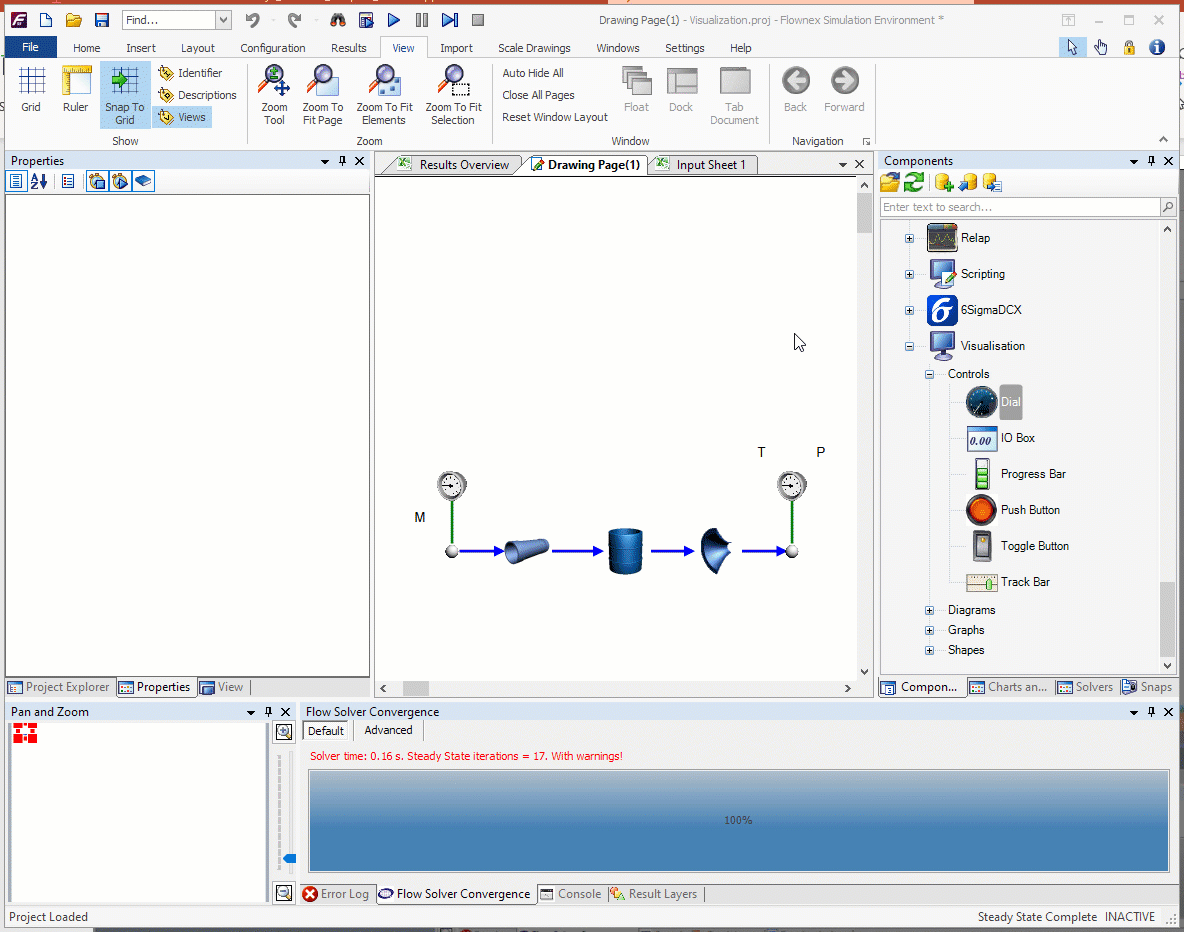Open the Results ribbon tab
The height and width of the screenshot is (932, 1184).
pos(349,48)
